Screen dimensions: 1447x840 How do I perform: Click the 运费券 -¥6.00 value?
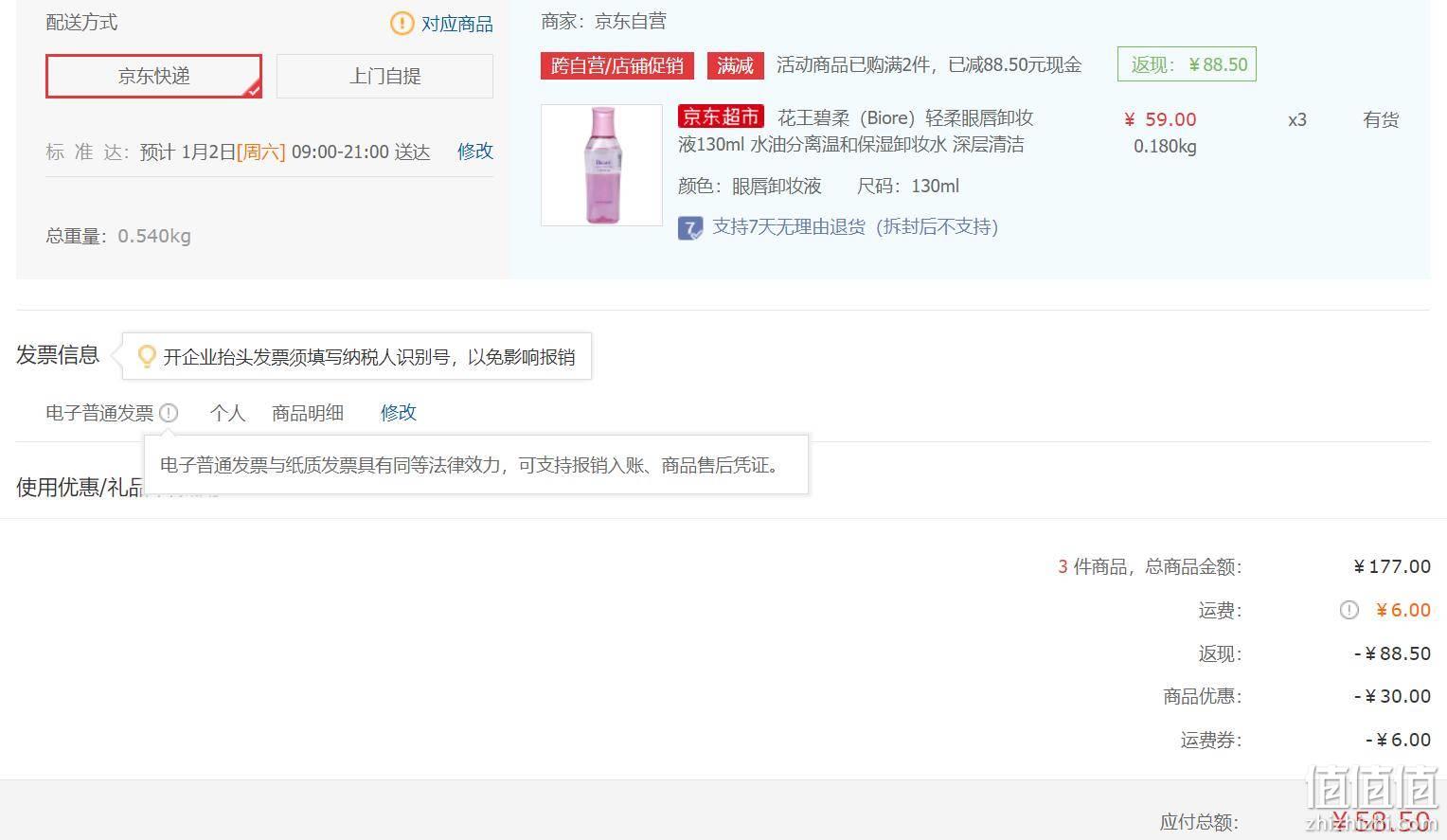1398,741
